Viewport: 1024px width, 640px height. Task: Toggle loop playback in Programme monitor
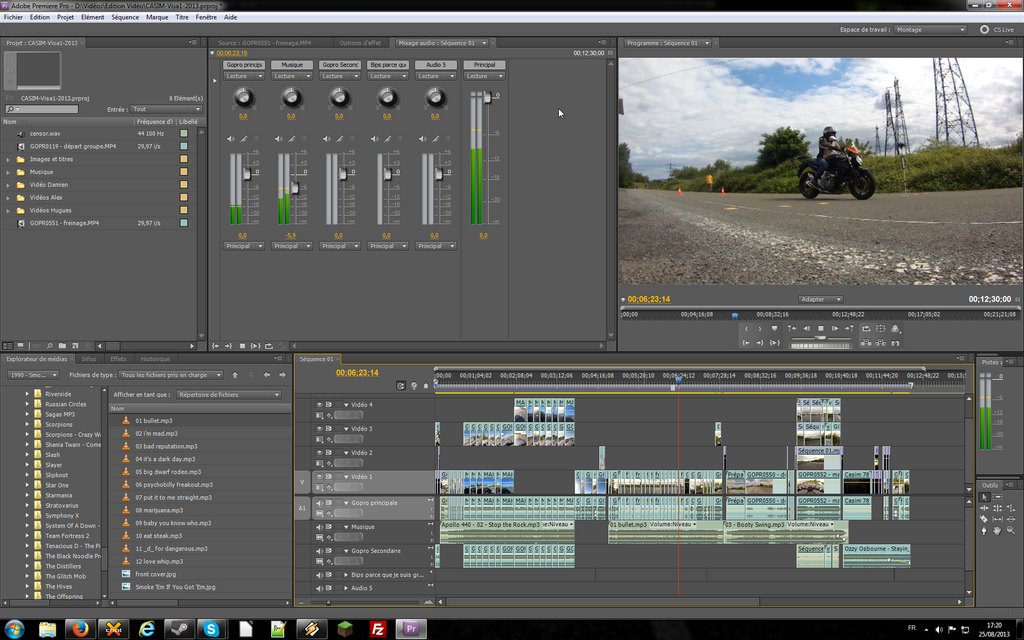(x=867, y=328)
